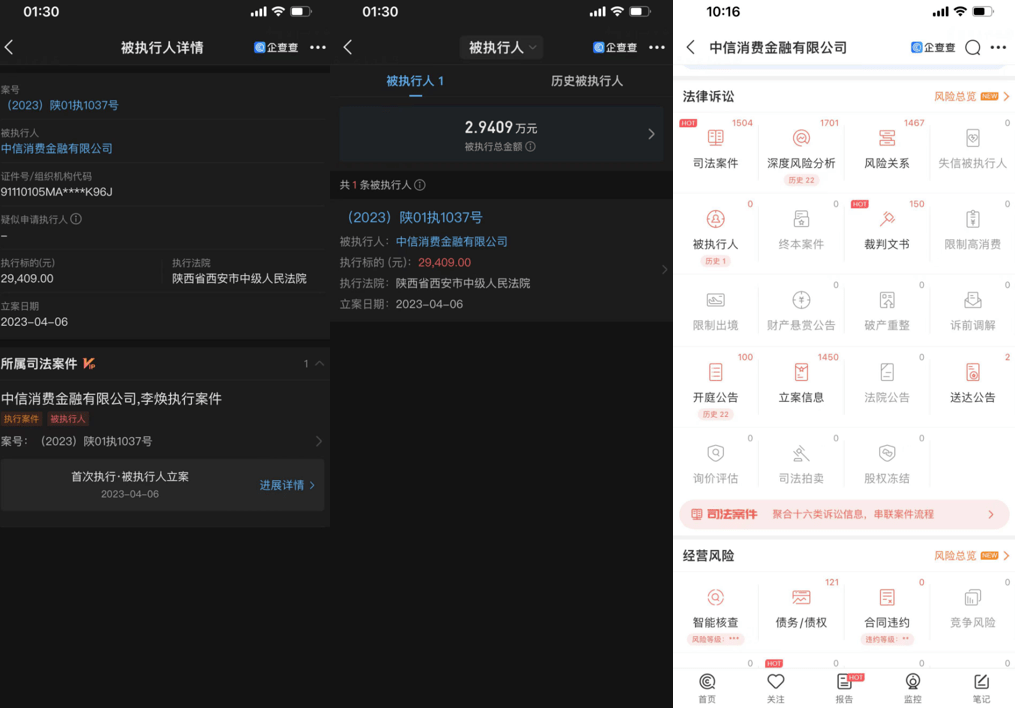Tap 终本案件 icon
The width and height of the screenshot is (1015, 708).
tap(801, 219)
